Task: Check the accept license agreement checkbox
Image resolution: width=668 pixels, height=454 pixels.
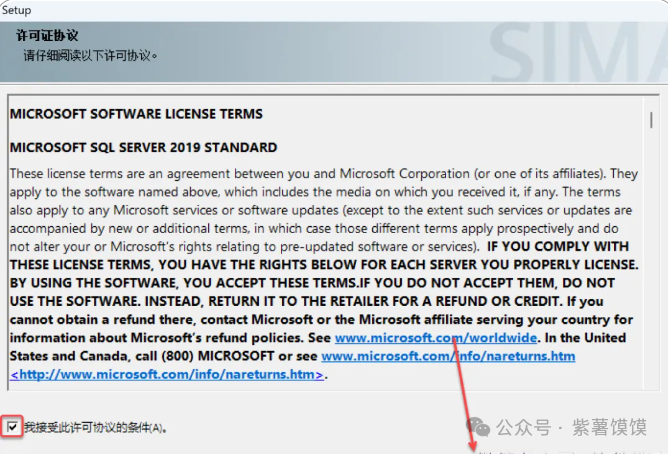Action: coord(12,427)
